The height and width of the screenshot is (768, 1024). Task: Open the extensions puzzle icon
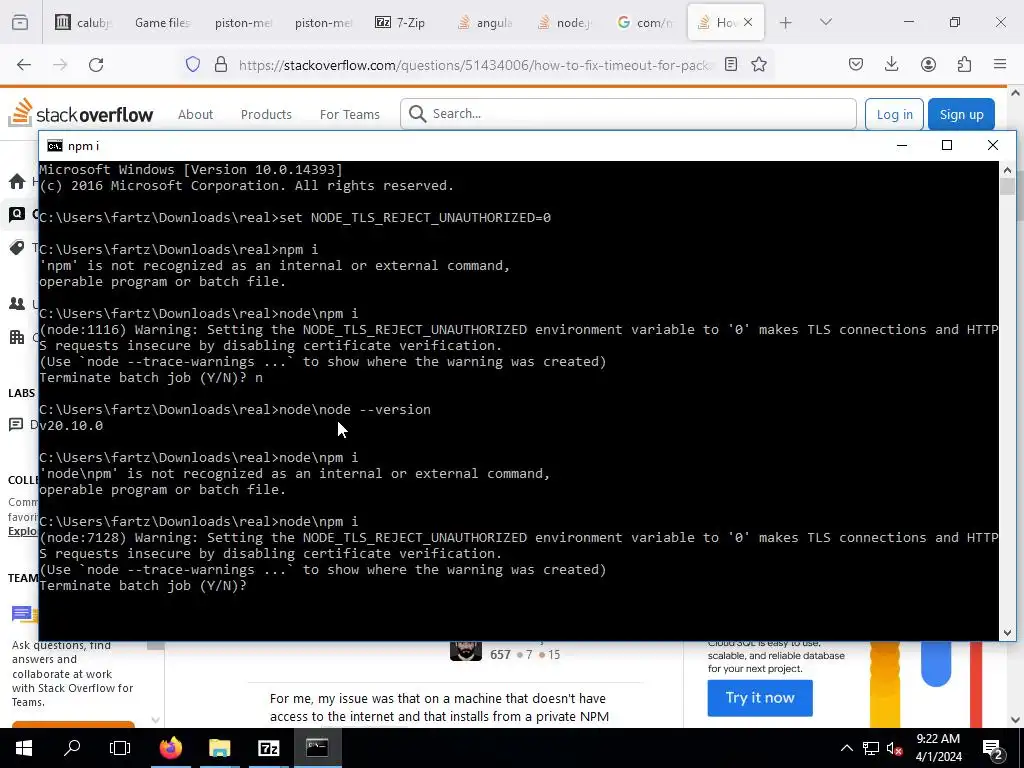[964, 64]
